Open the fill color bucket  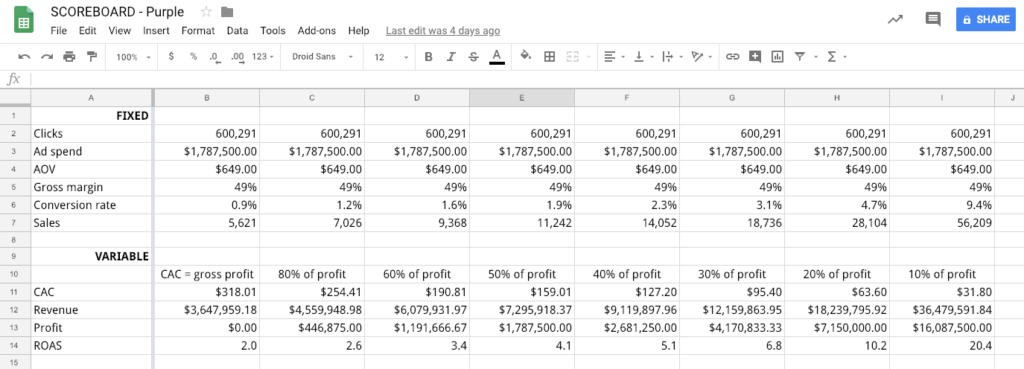(x=526, y=57)
